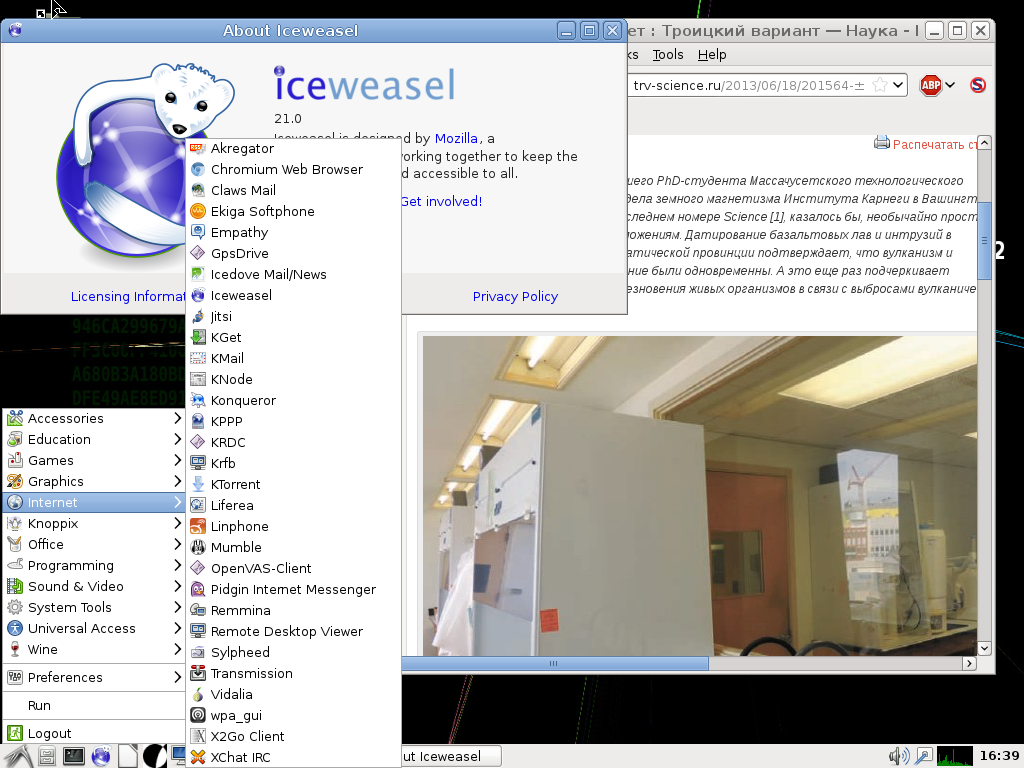Bookmark page with the star icon
This screenshot has height=768, width=1024.
coord(880,85)
